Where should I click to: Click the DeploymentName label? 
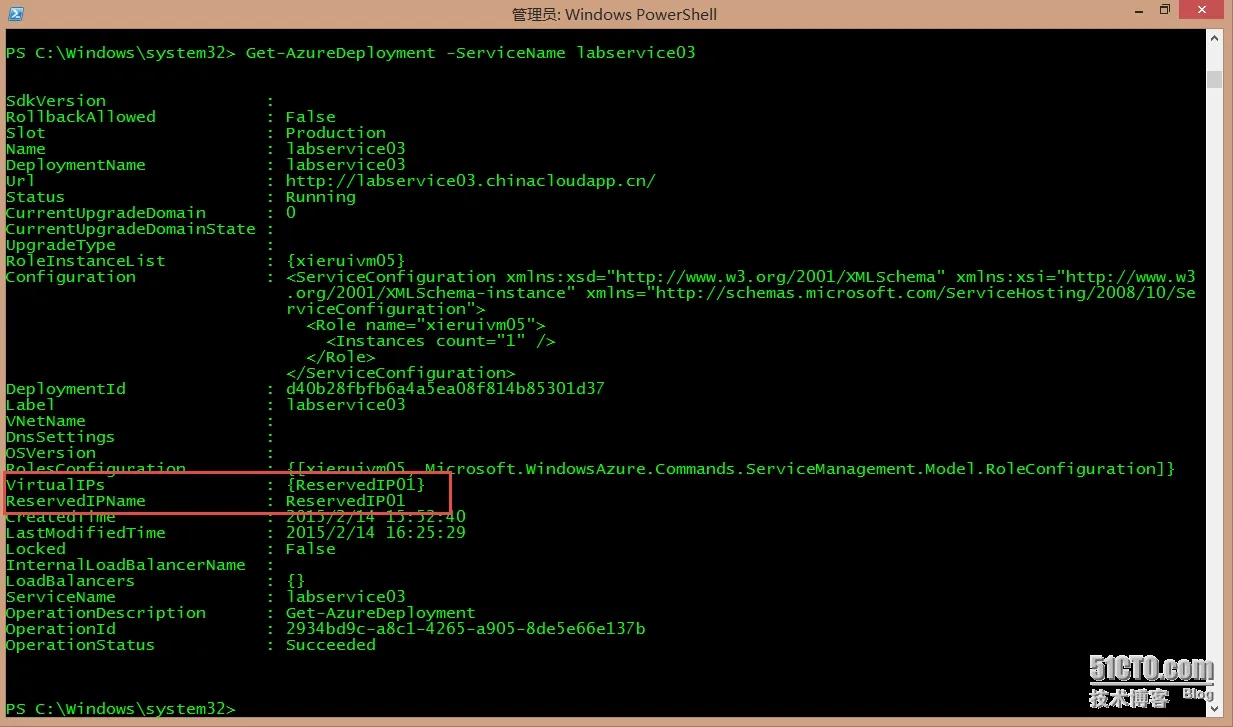tap(75, 165)
